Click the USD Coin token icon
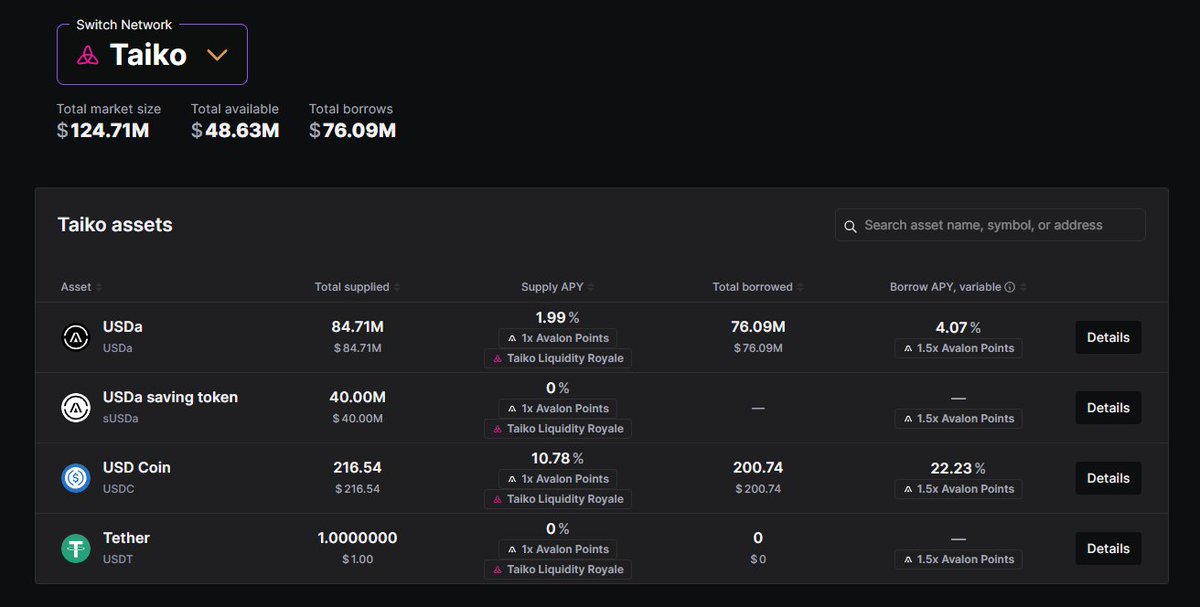Screen dimensions: 1200x607 tap(76, 478)
